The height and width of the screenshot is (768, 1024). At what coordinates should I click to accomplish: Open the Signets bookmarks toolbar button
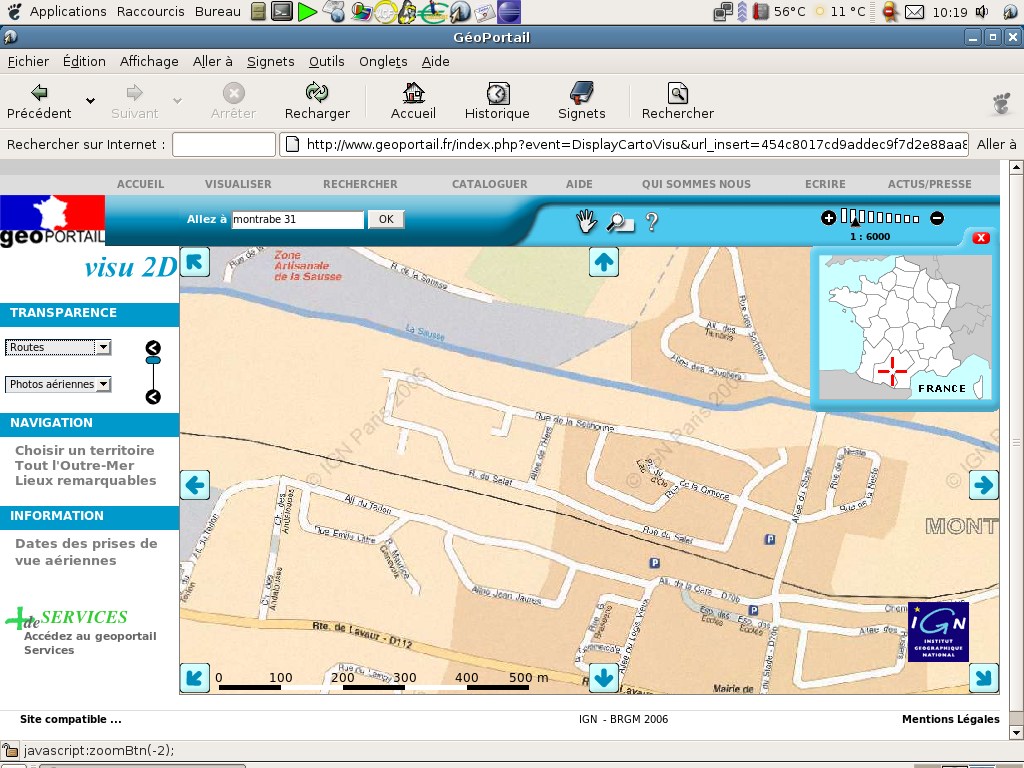[x=581, y=101]
